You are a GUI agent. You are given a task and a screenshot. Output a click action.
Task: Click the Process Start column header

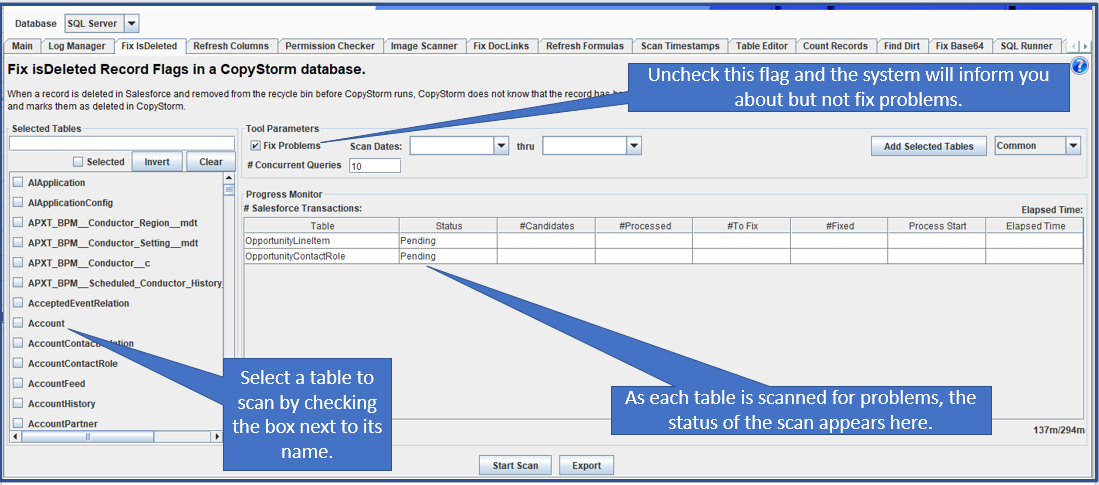click(x=937, y=226)
